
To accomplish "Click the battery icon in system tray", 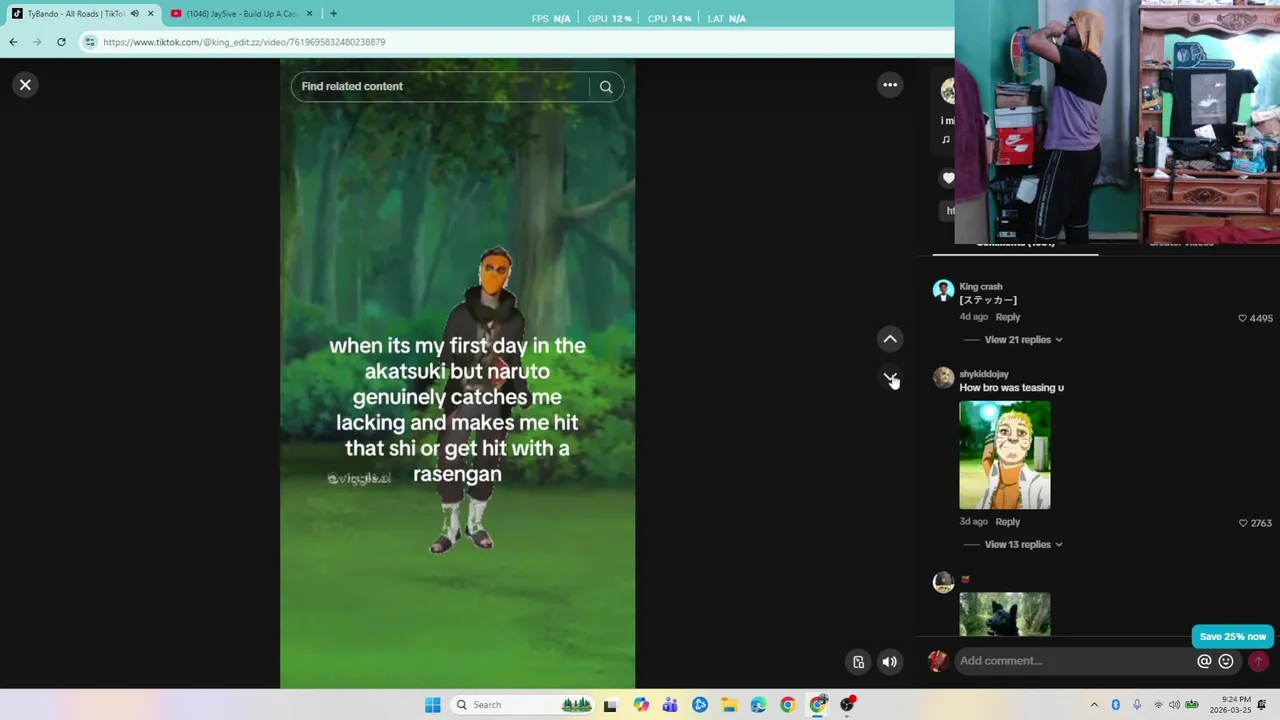I will tap(1192, 705).
